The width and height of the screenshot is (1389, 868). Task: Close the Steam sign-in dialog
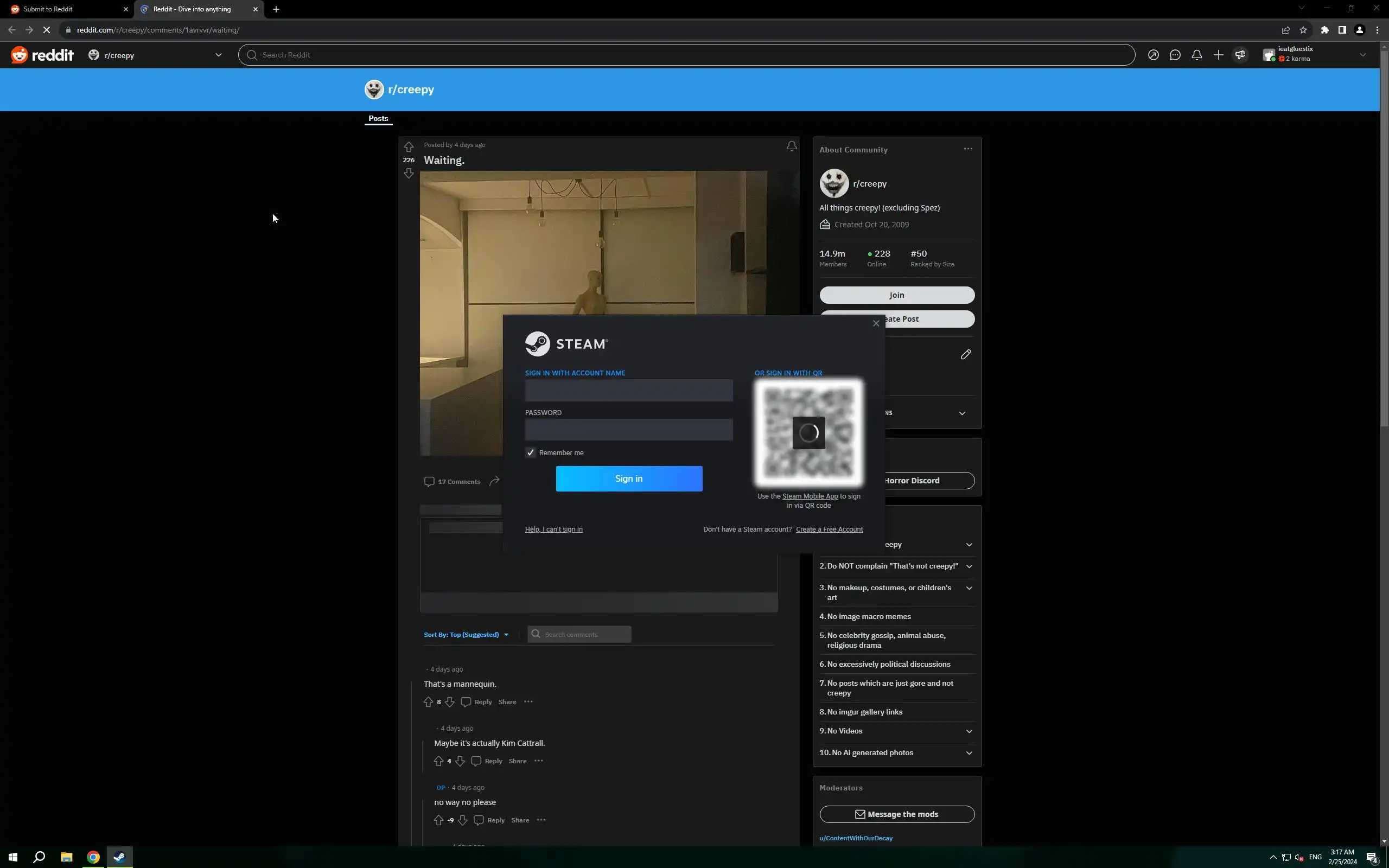tap(875, 323)
